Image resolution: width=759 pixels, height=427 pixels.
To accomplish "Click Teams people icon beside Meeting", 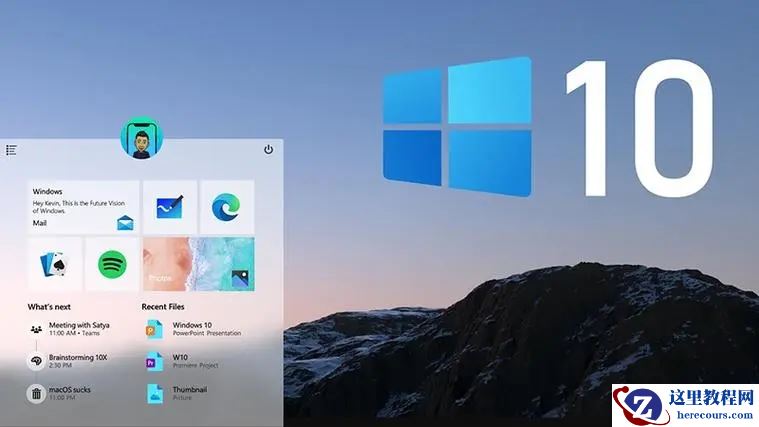I will click(x=36, y=329).
